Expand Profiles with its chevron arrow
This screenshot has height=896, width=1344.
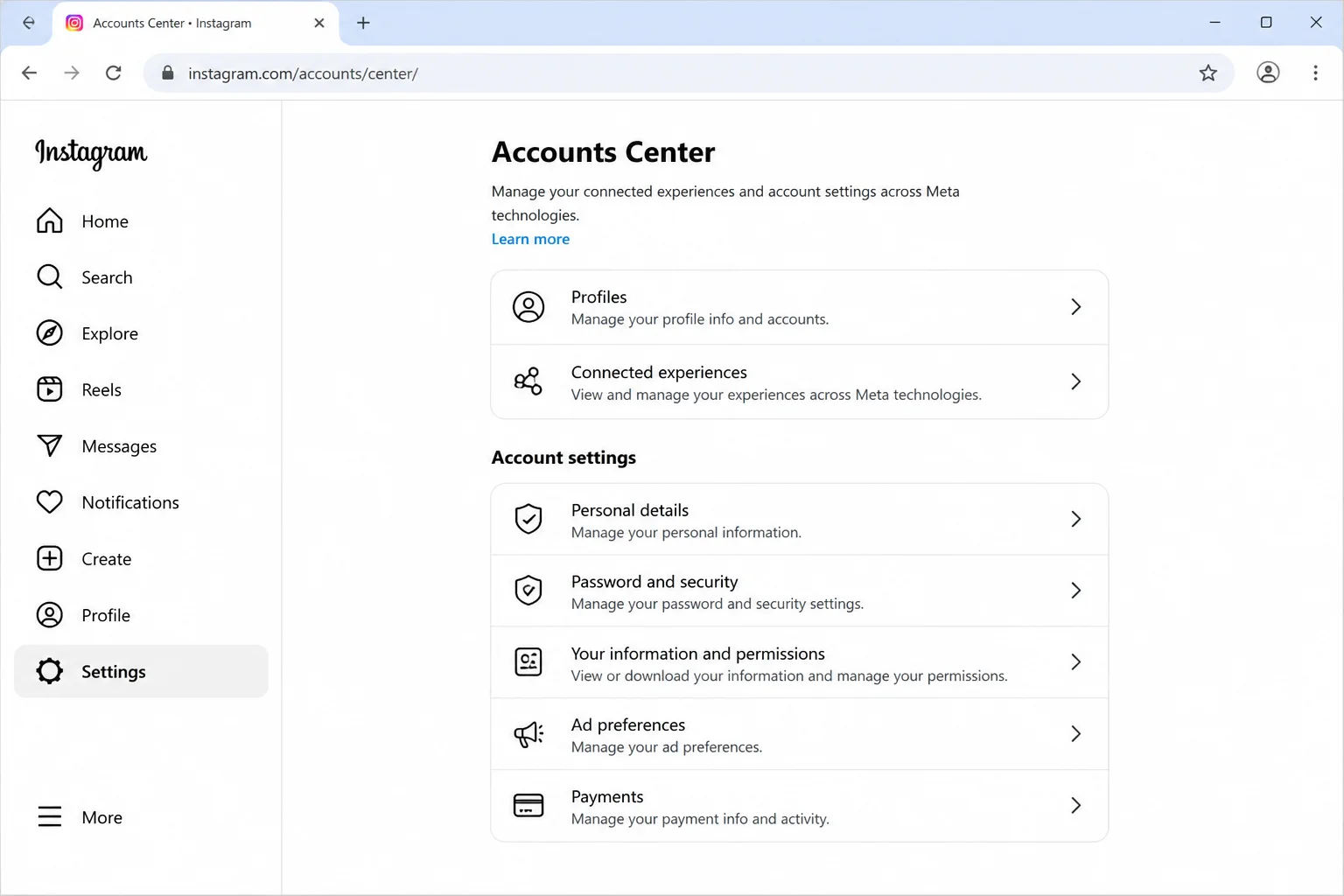click(1076, 307)
